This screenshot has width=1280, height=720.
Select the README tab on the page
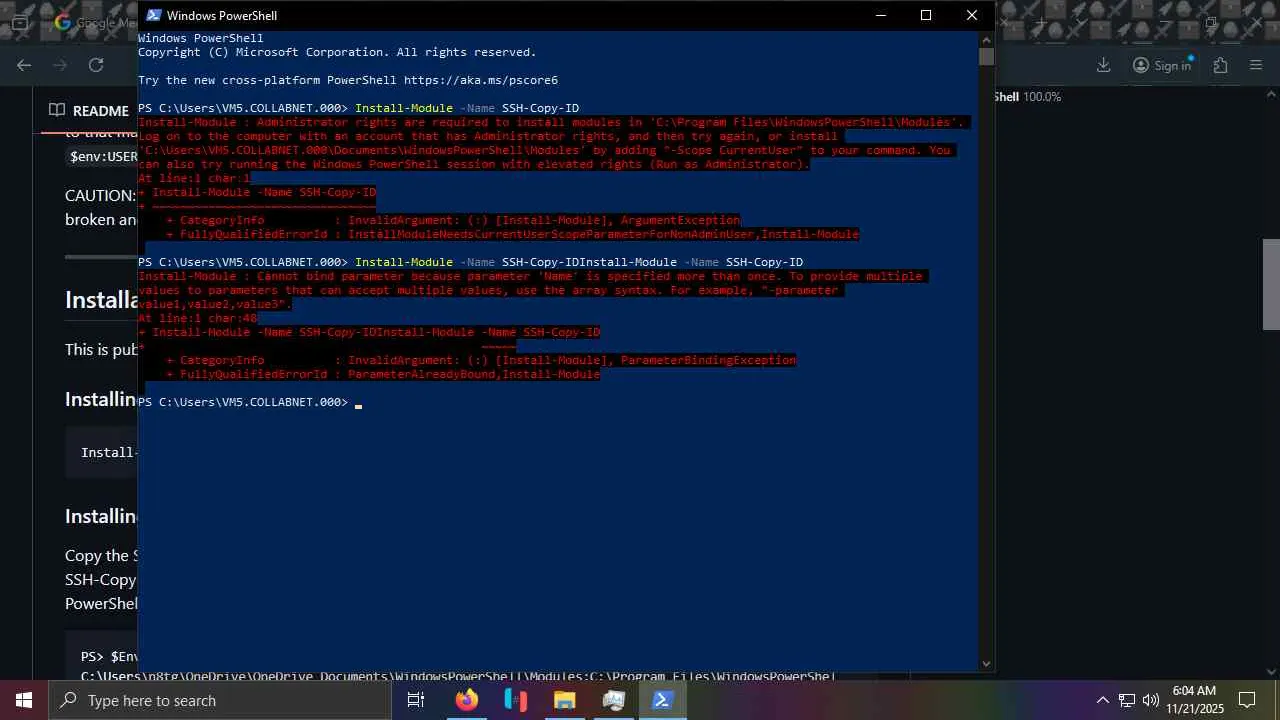pos(89,110)
